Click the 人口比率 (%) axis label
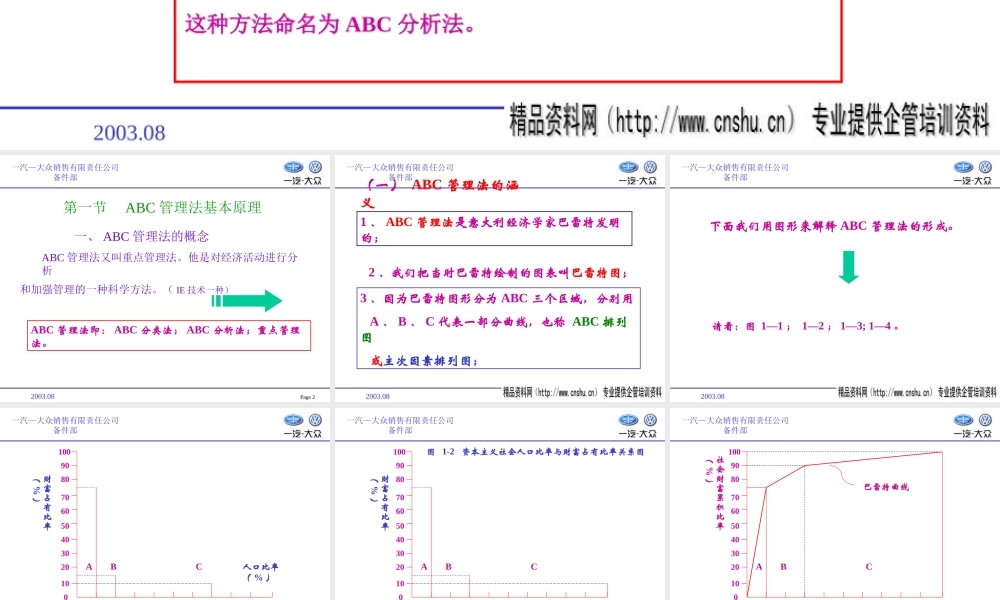1000x600 pixels. point(260,572)
